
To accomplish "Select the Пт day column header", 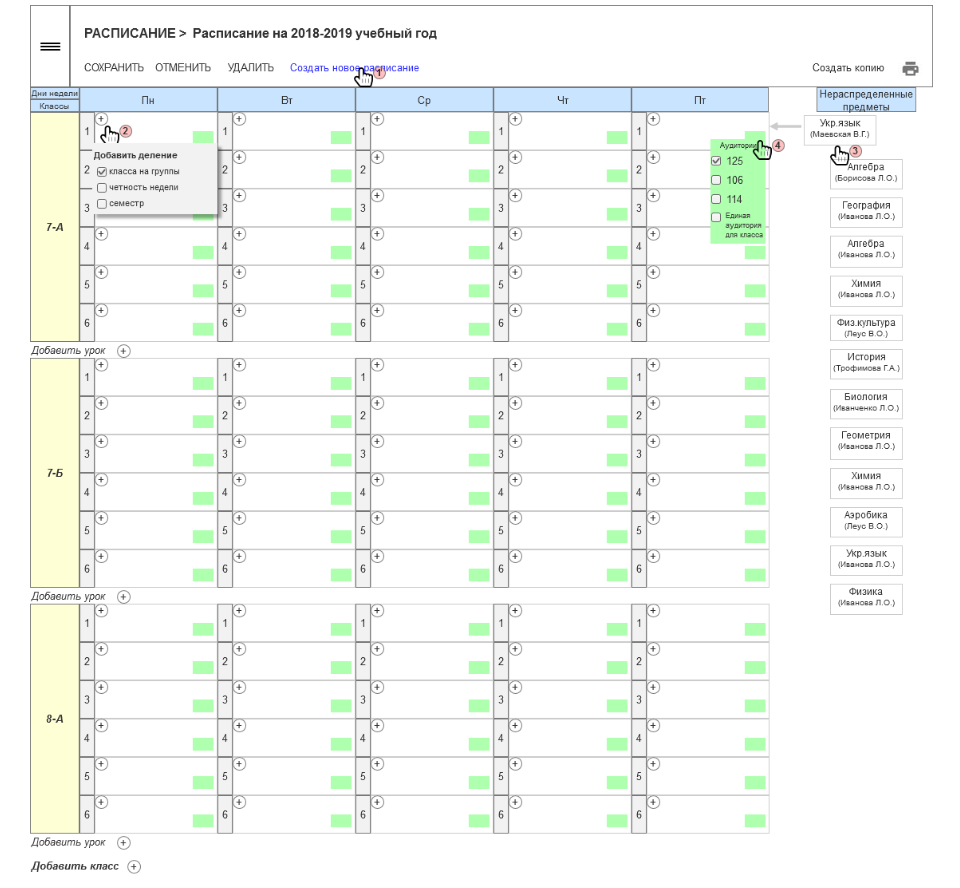I will tap(700, 100).
